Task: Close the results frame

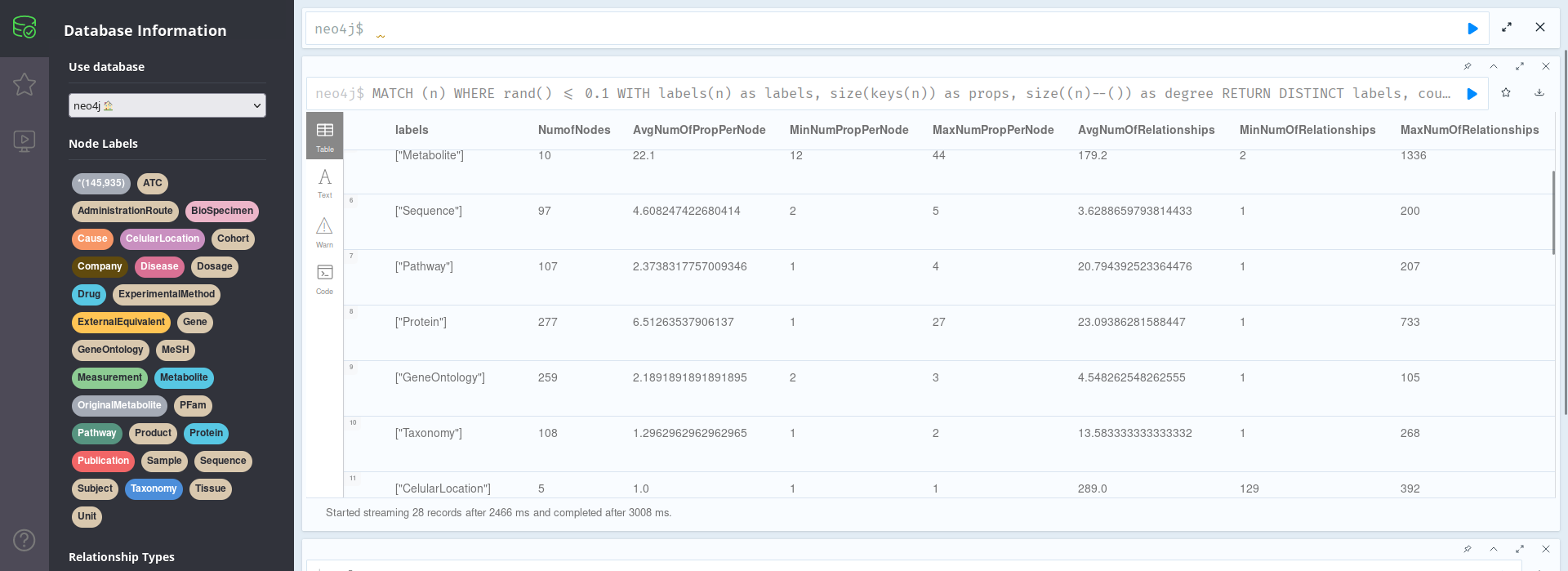Action: click(1546, 66)
